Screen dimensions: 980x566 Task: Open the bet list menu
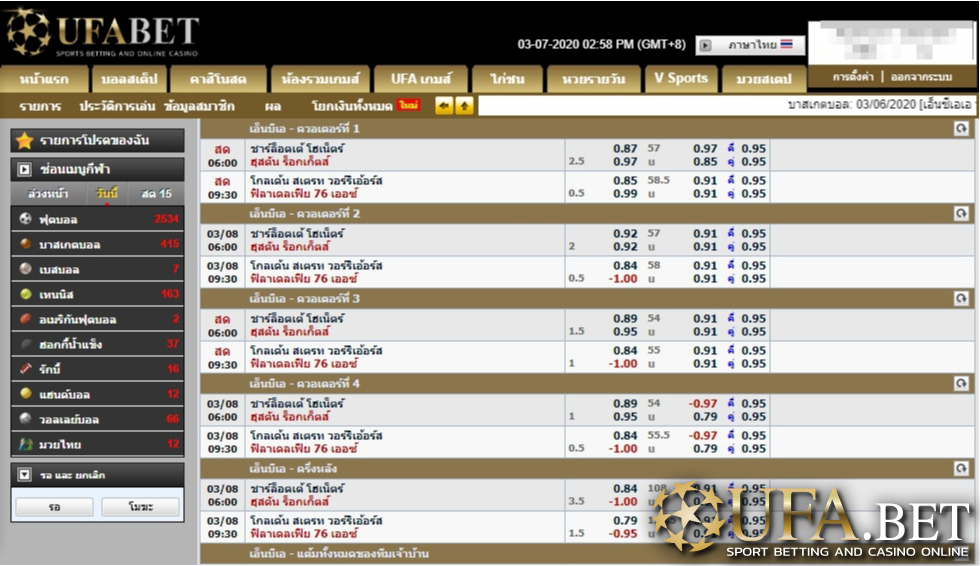coord(40,106)
